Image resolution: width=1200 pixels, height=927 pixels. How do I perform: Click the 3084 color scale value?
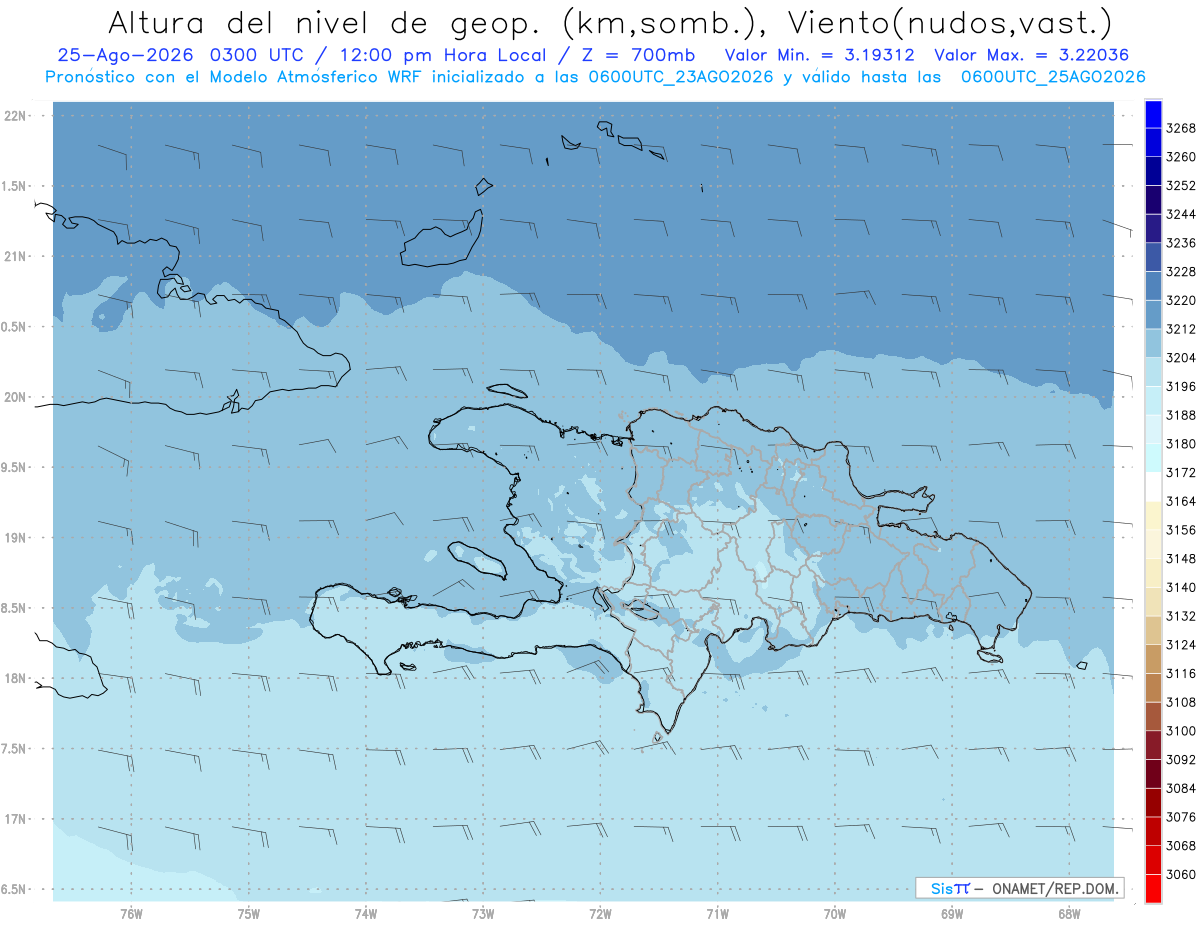(x=1180, y=788)
